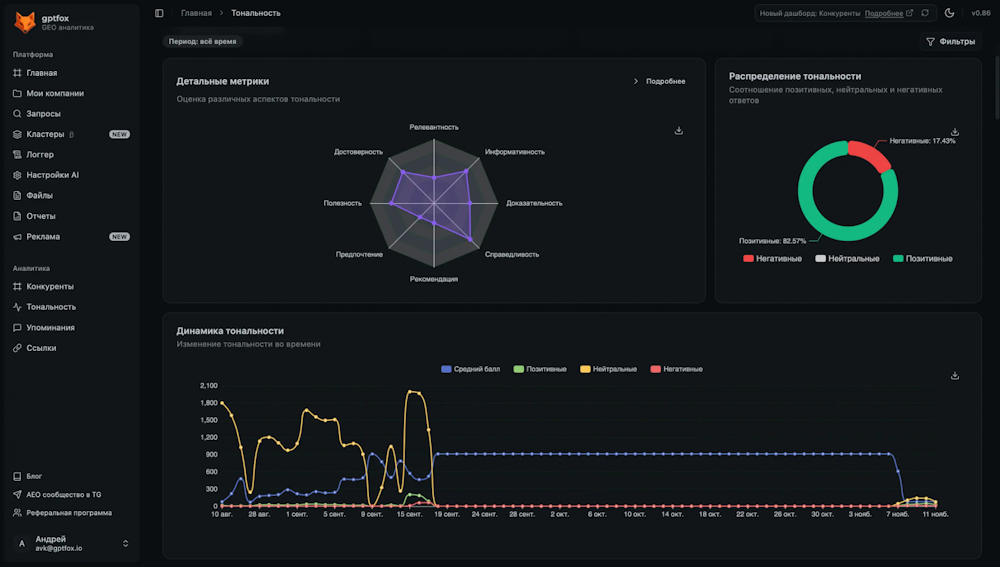Click Главная in the breadcrumb
Viewport: 1000px width, 567px height.
pos(196,13)
